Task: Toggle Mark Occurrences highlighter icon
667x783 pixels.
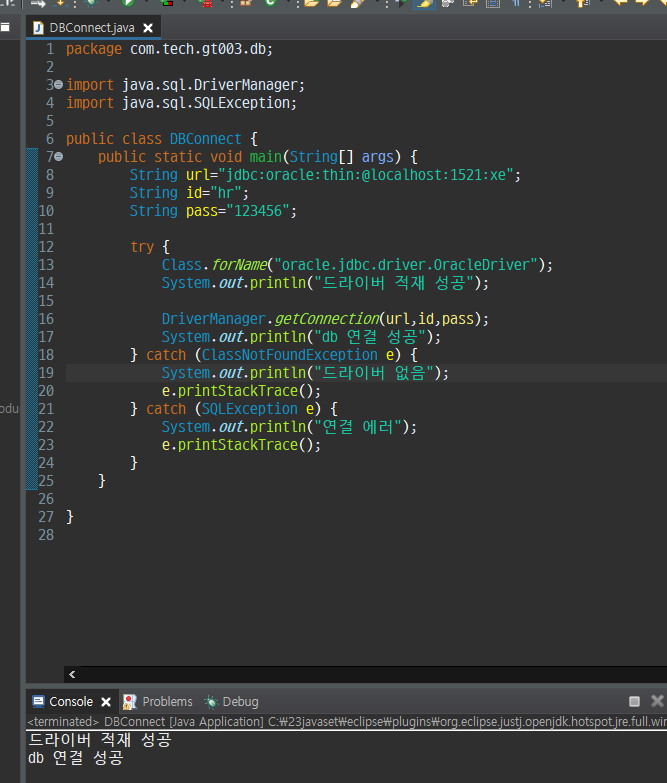Action: click(x=424, y=3)
